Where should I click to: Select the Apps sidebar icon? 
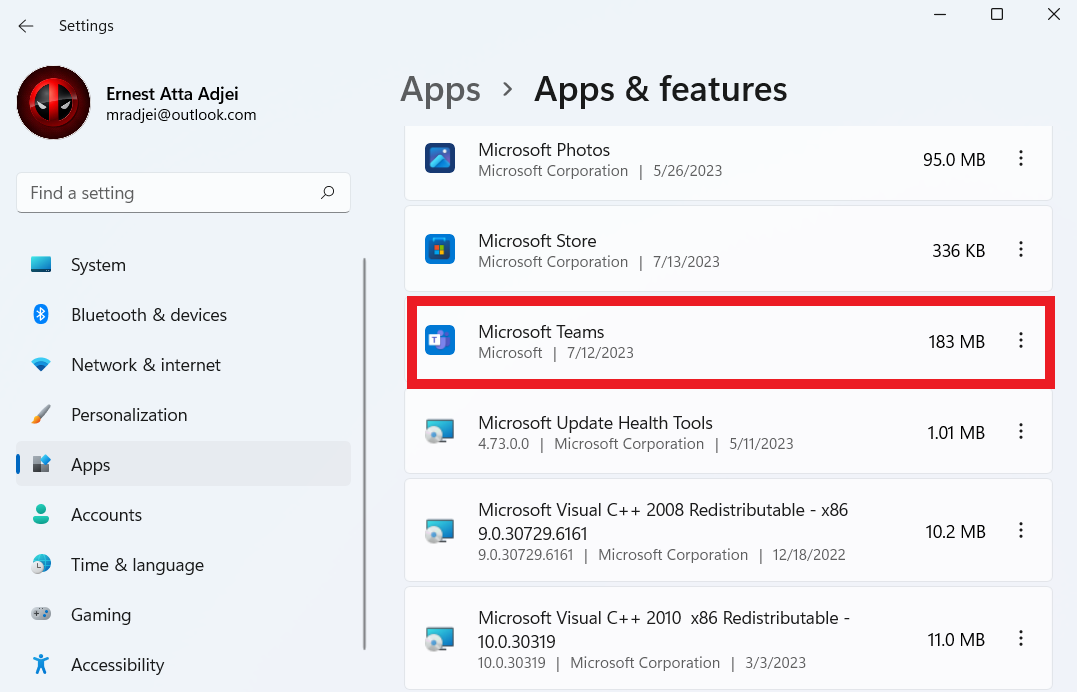41,465
